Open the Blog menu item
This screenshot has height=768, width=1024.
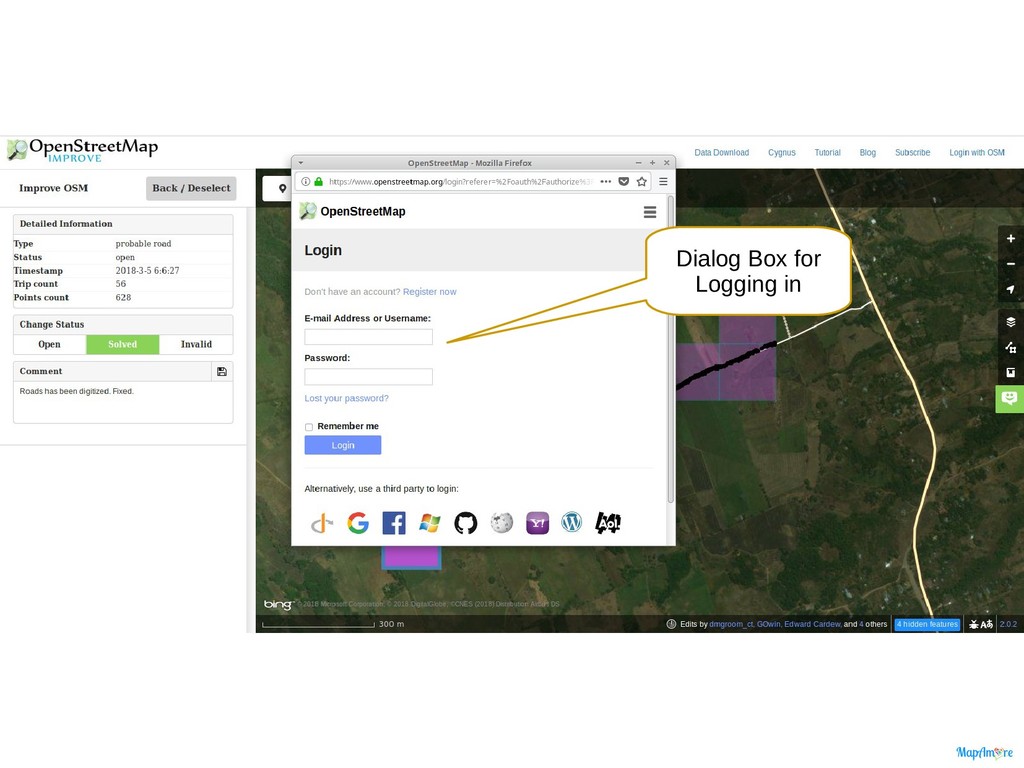click(868, 152)
